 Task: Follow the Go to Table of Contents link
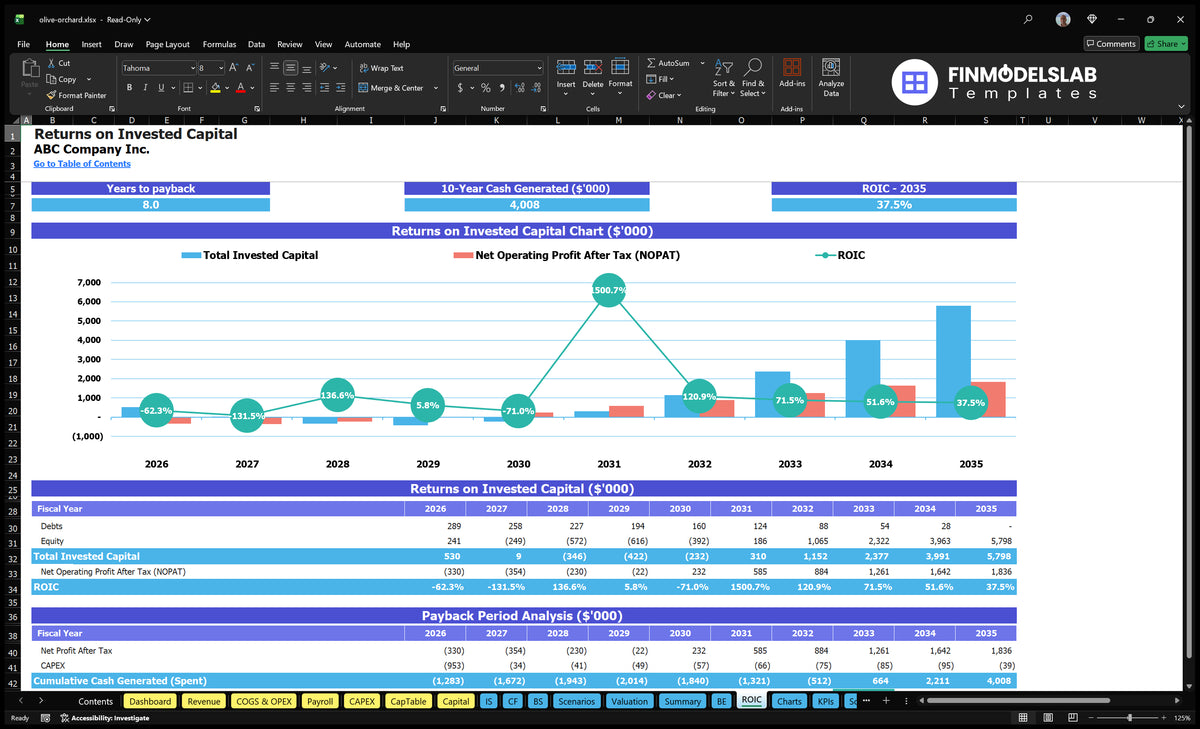coord(82,164)
